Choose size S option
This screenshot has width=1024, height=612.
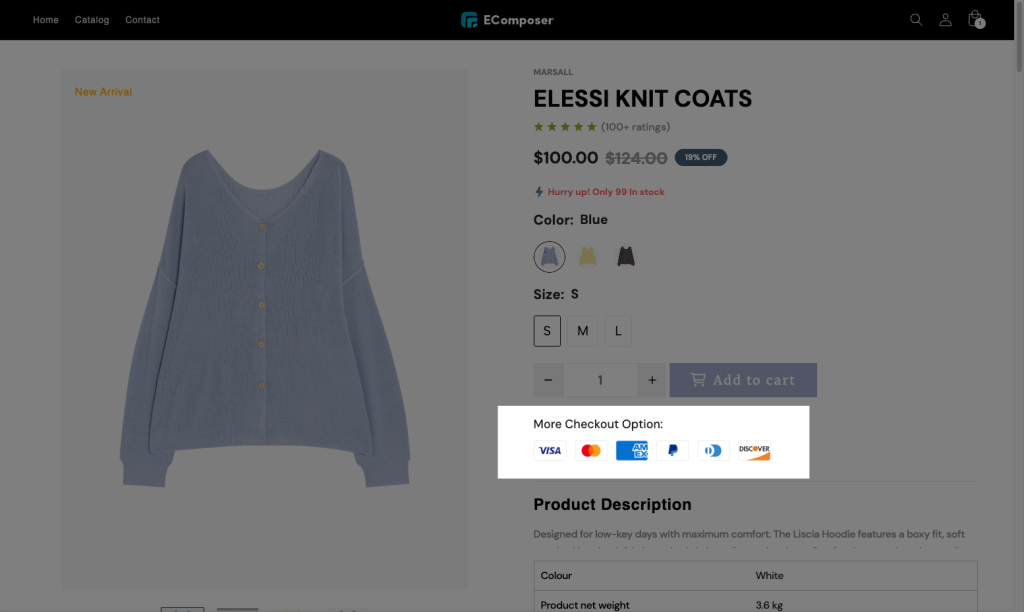pyautogui.click(x=547, y=331)
